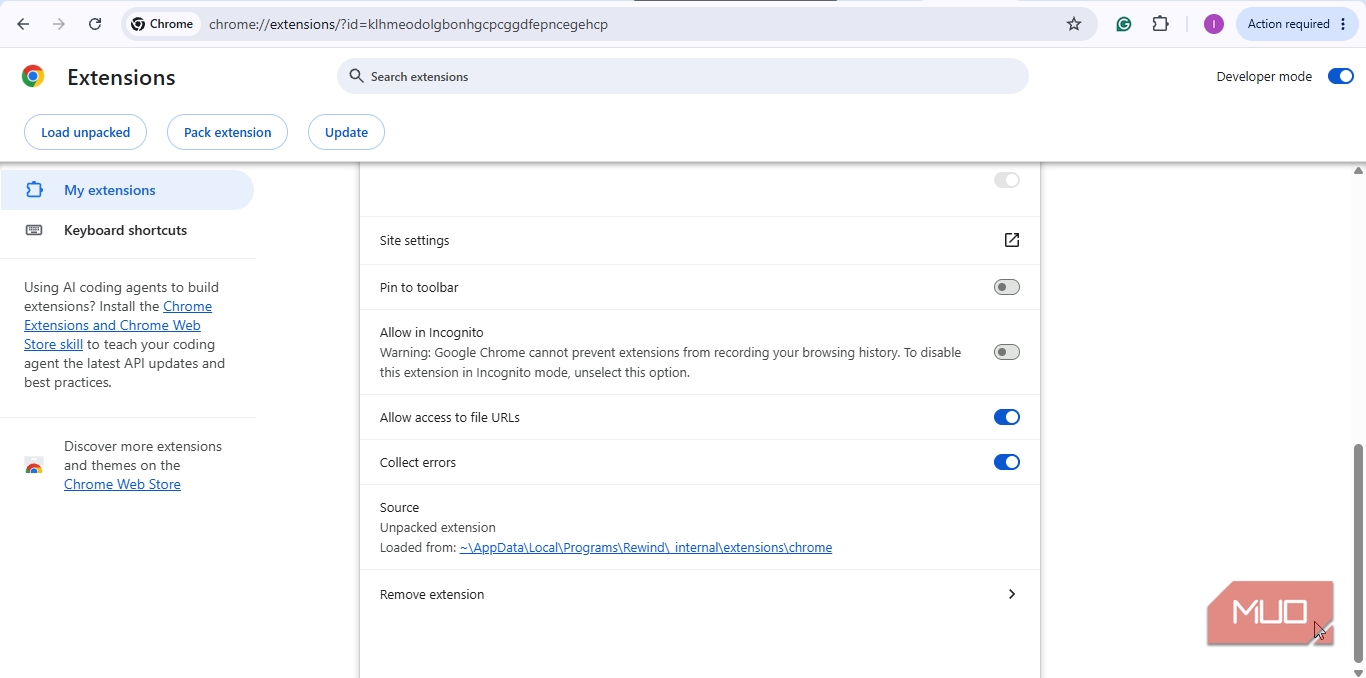Reload the extensions page
This screenshot has width=1366, height=678.
95,24
